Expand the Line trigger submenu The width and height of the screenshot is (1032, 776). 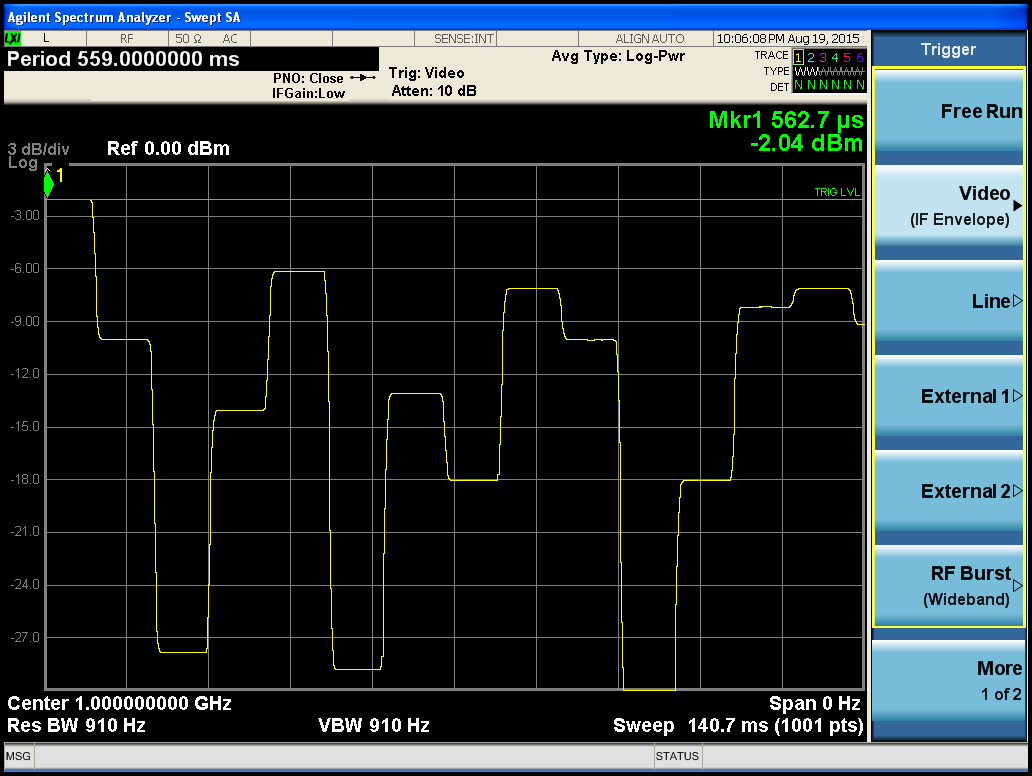[949, 301]
